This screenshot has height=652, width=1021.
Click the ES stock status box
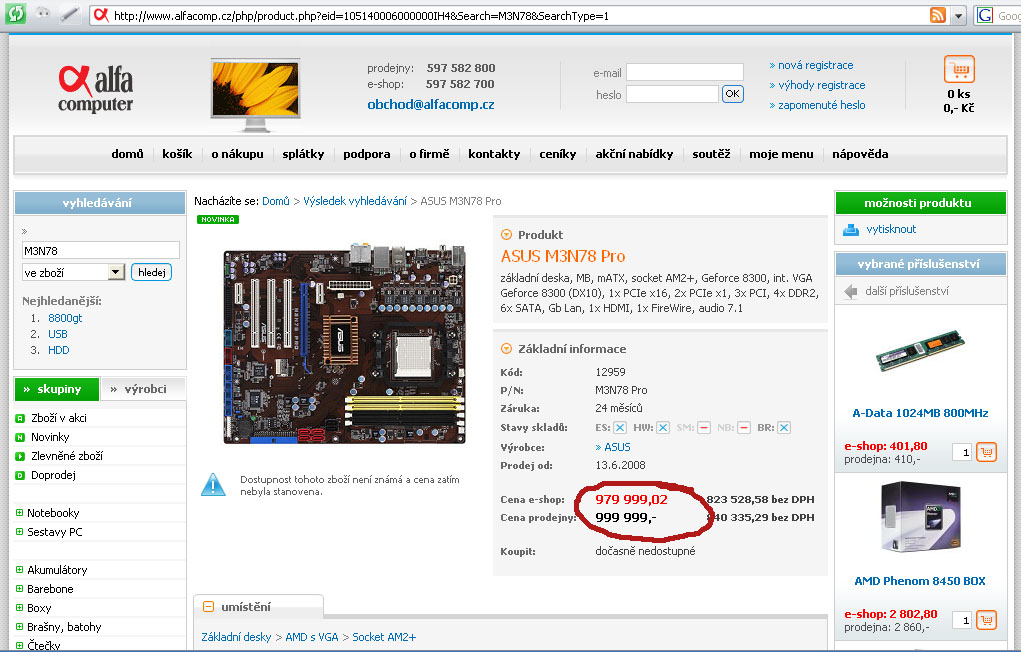pos(620,428)
